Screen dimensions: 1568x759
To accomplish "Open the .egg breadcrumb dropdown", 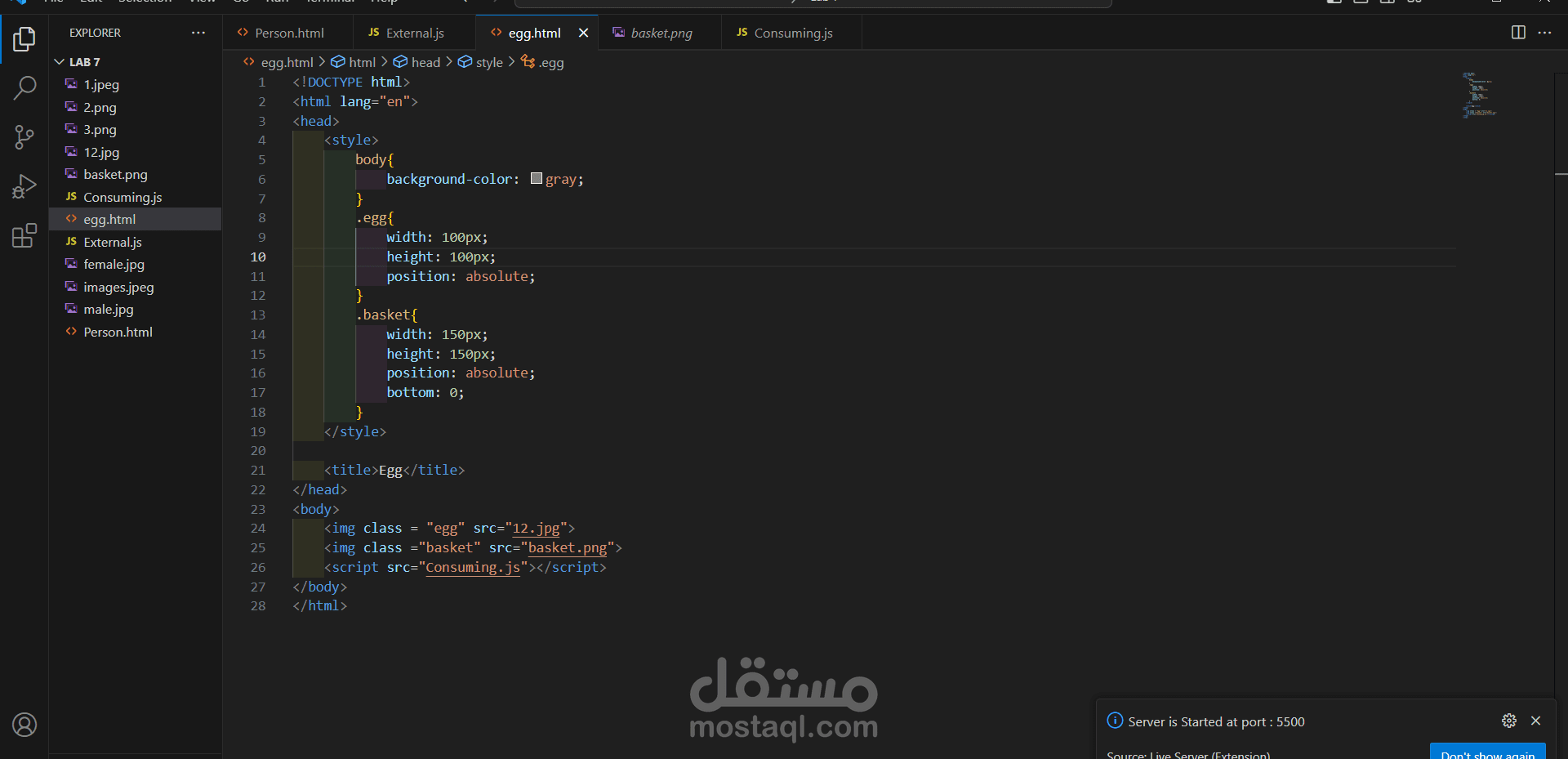I will (551, 62).
